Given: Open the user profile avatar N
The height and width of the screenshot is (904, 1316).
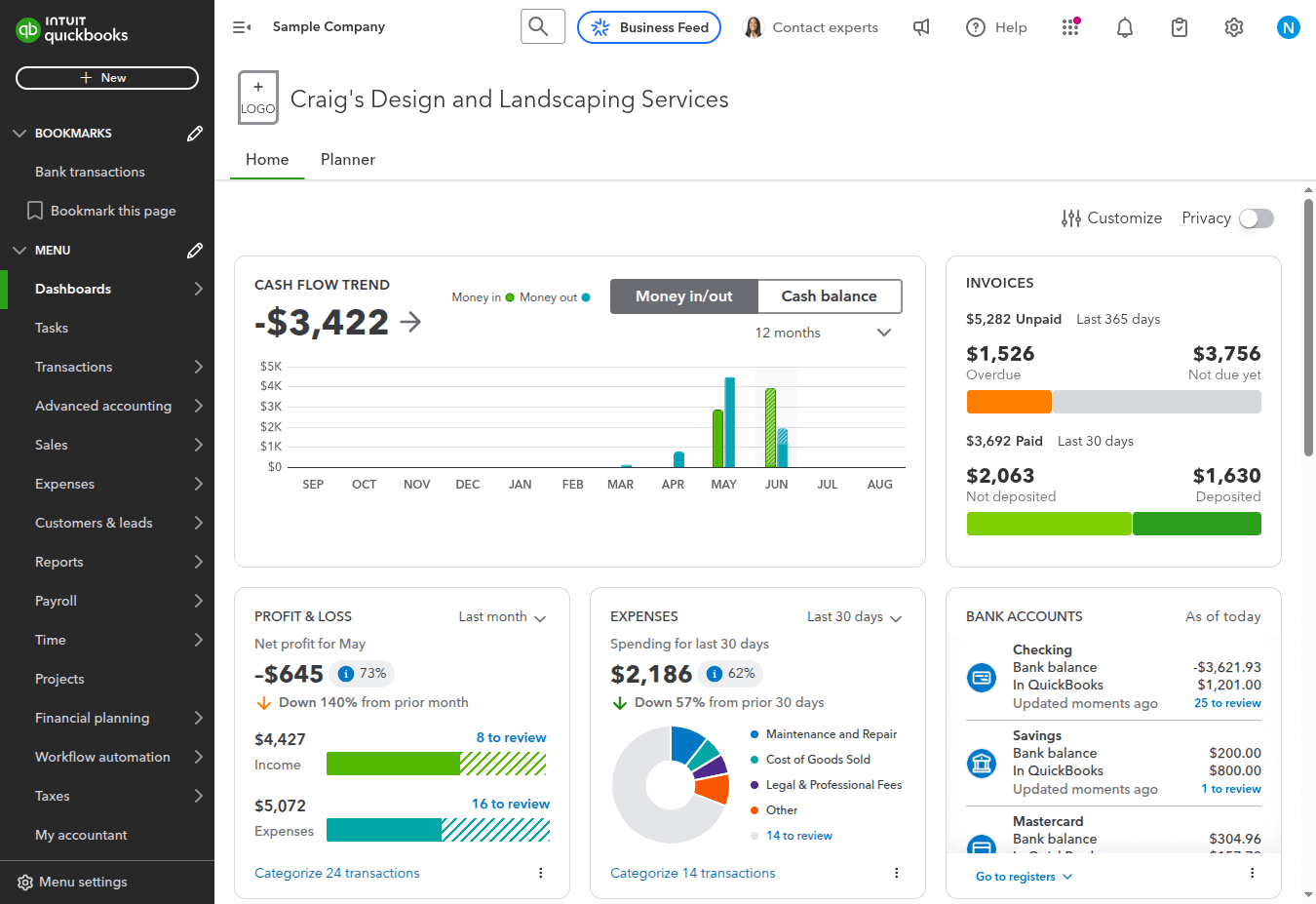Looking at the screenshot, I should click(1289, 27).
